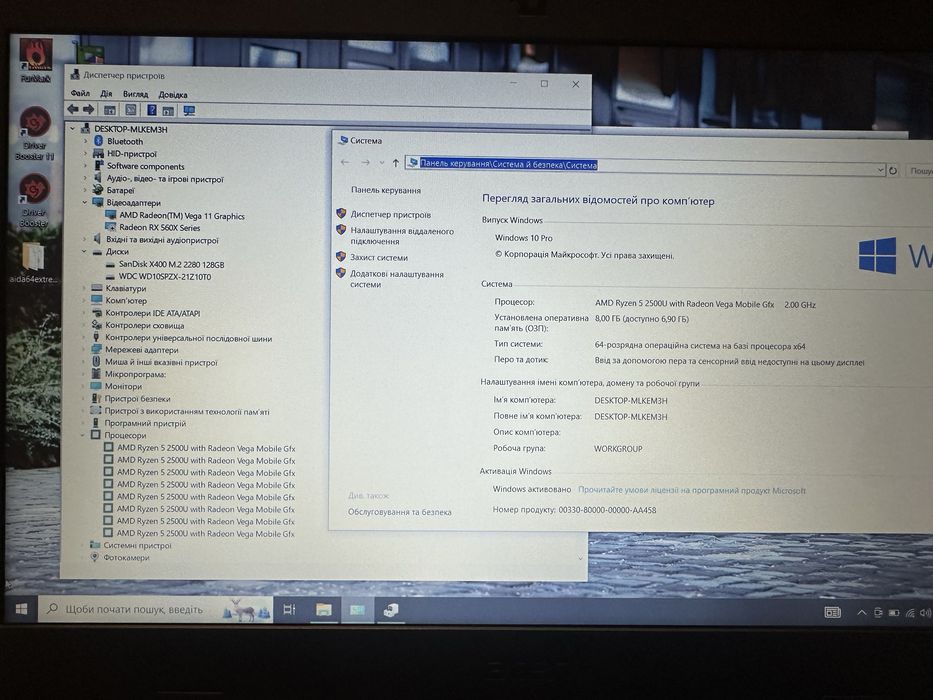
Task: Open the Довідка menu
Action: (173, 95)
